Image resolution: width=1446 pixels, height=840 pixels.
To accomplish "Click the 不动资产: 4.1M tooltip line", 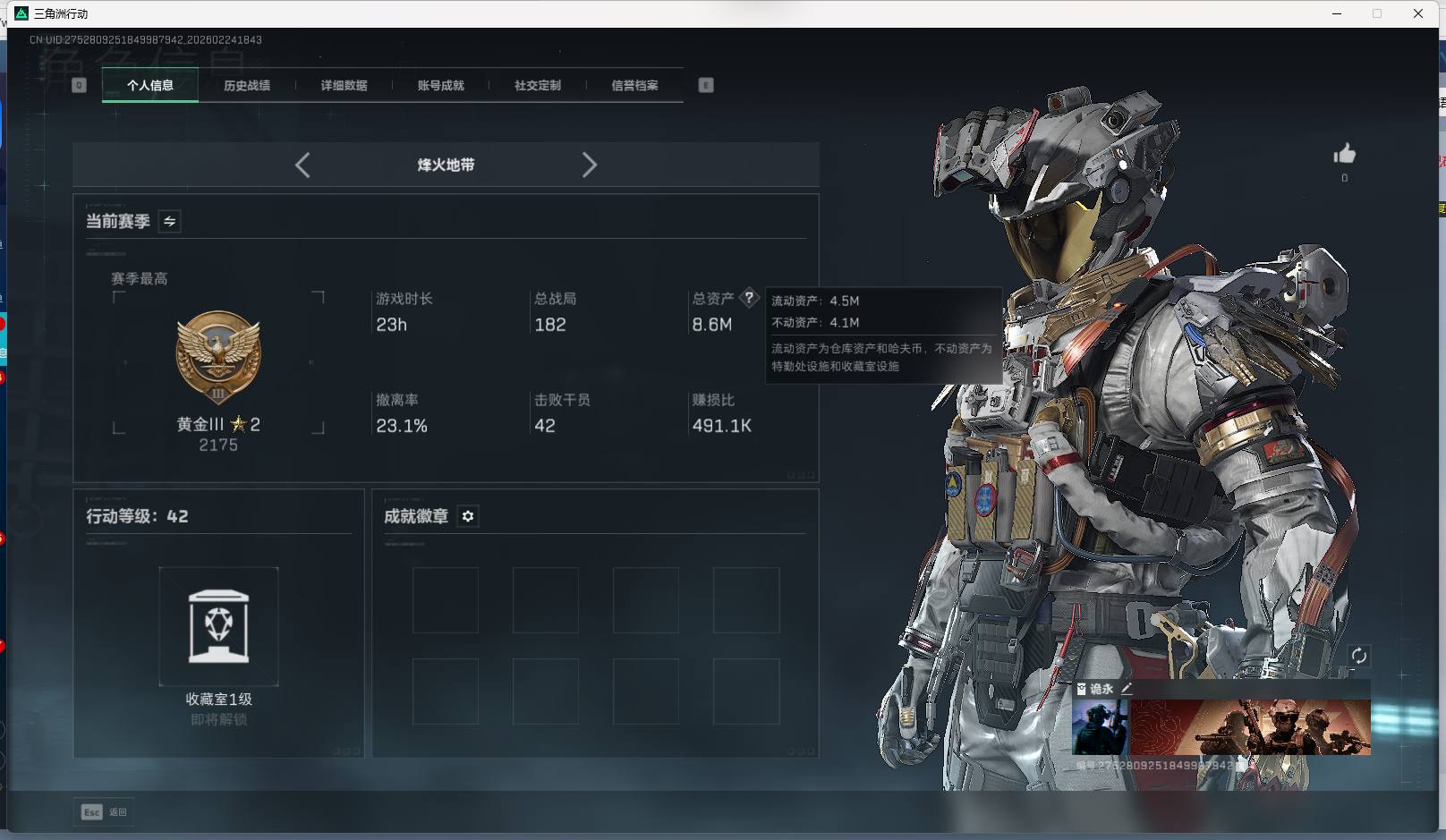I will click(815, 322).
